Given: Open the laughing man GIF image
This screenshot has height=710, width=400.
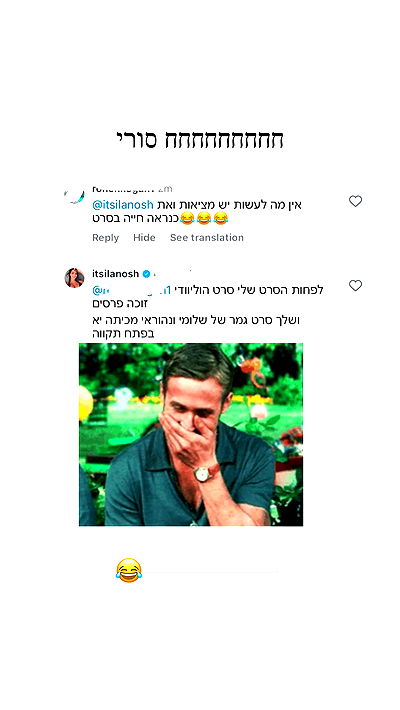Looking at the screenshot, I should 191,434.
